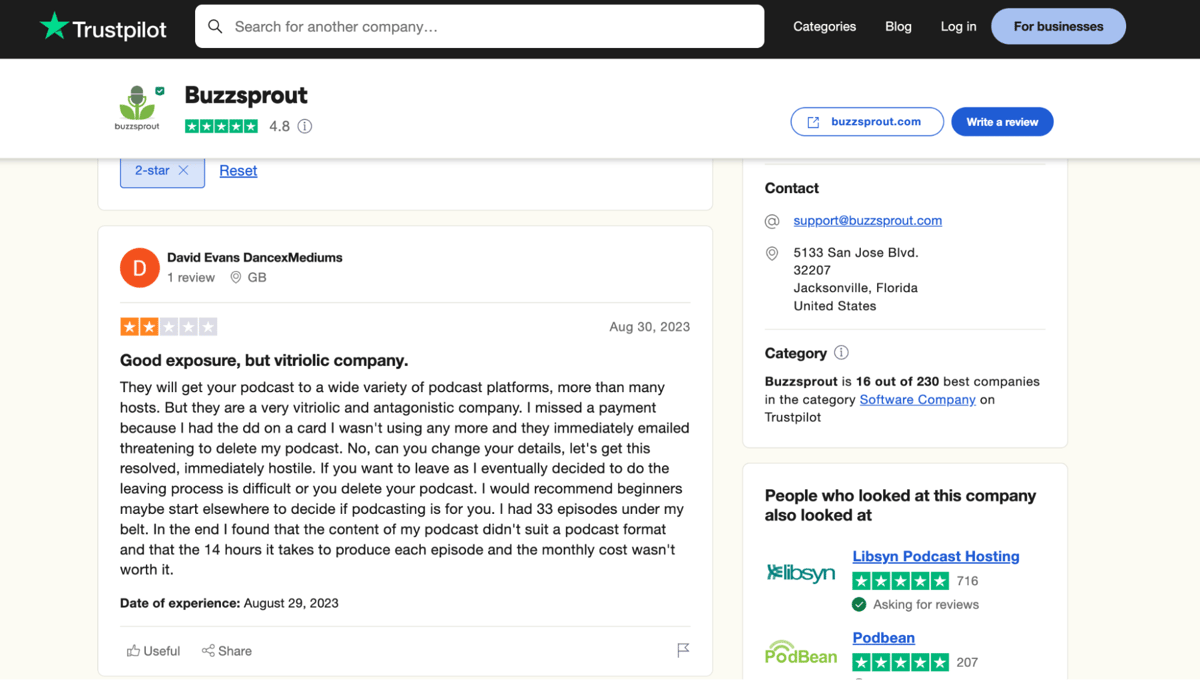Focus the Search for another company field
The image size is (1200, 680).
pyautogui.click(x=479, y=27)
